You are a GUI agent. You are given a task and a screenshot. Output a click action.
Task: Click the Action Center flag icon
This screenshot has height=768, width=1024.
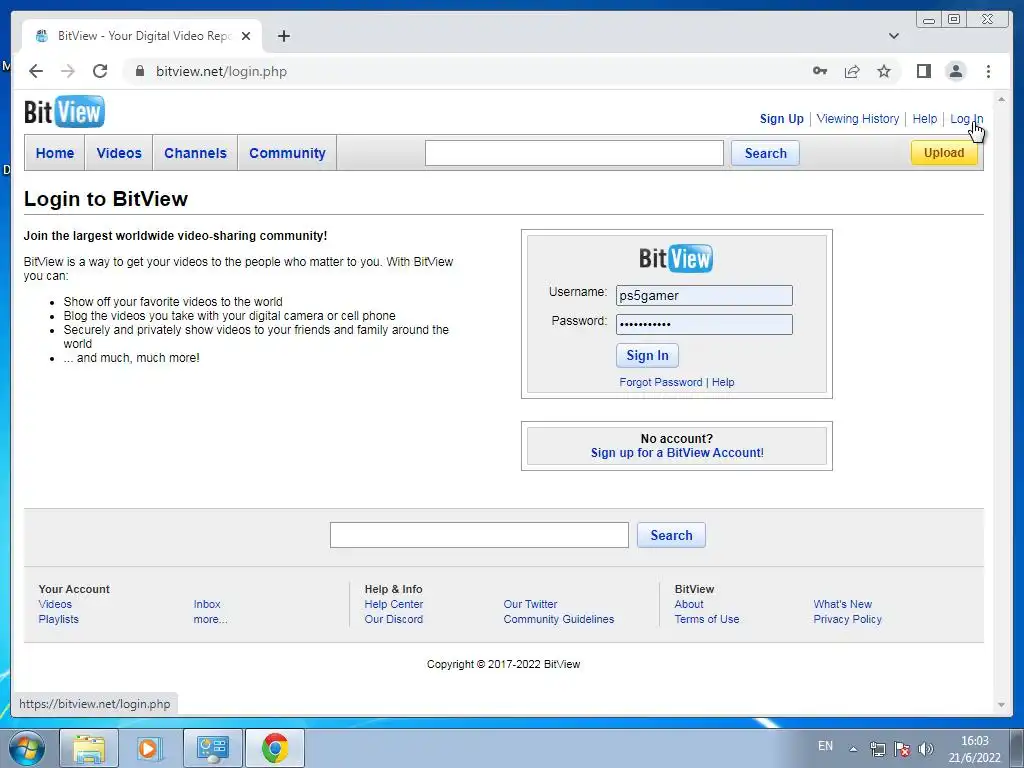[x=902, y=749]
